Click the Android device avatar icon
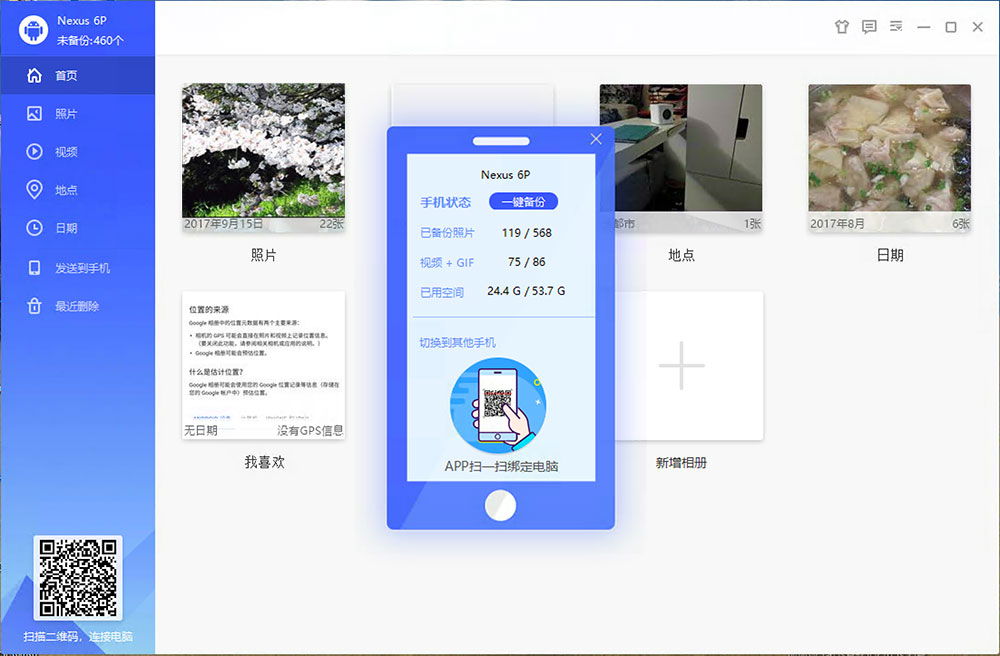The width and height of the screenshot is (1000, 656). [33, 30]
